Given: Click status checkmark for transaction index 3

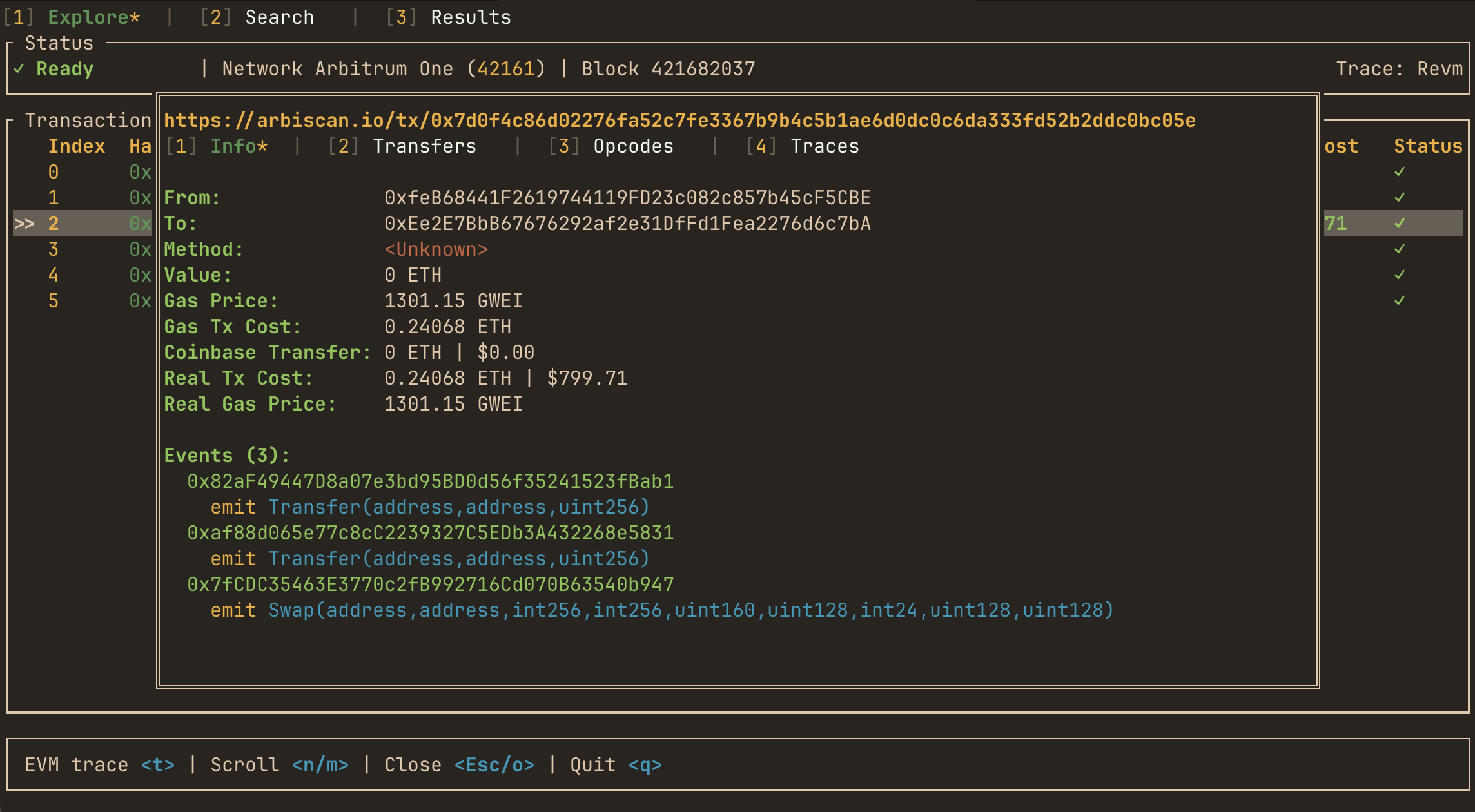Looking at the screenshot, I should pos(1399,249).
